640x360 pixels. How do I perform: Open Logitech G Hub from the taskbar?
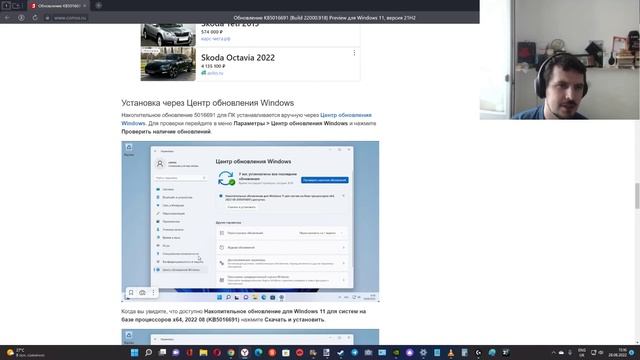pos(478,353)
